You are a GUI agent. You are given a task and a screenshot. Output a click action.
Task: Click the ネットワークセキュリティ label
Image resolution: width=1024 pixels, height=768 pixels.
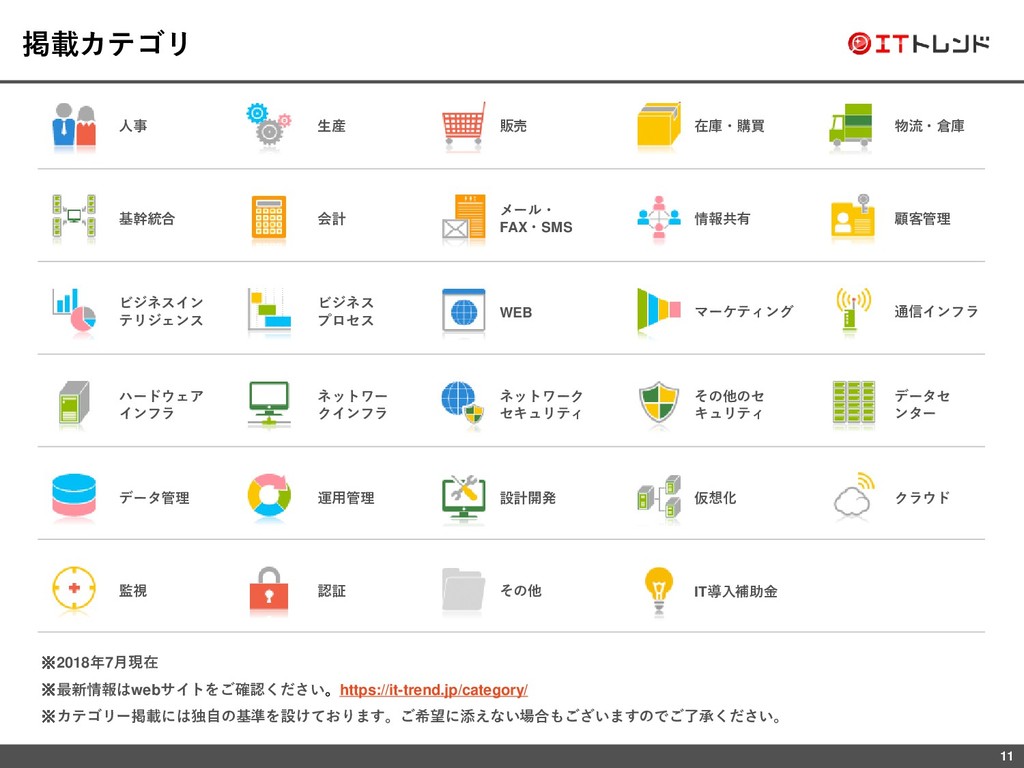[541, 404]
